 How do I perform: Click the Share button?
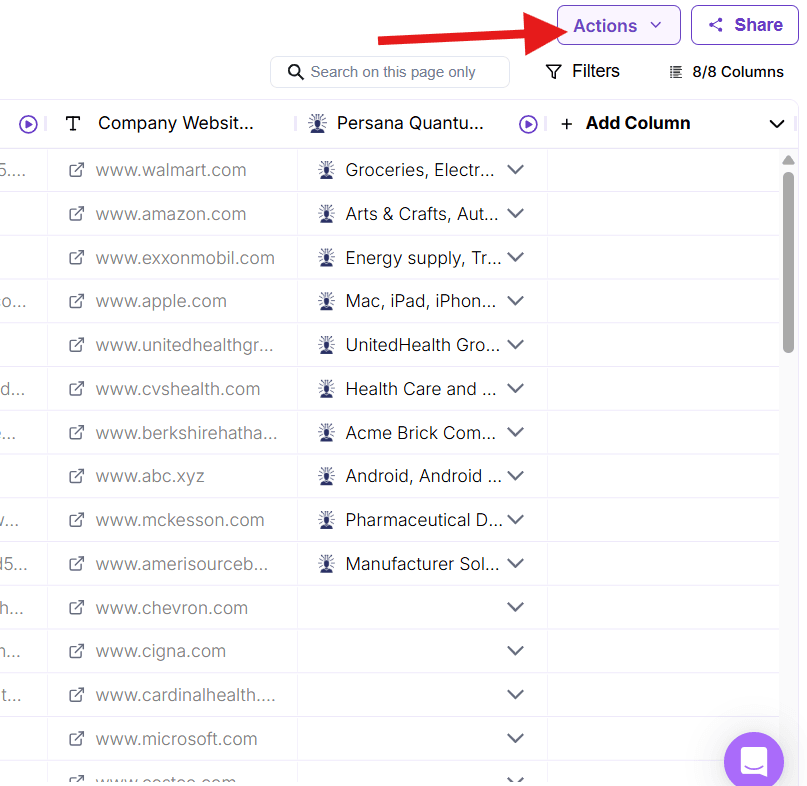click(744, 25)
